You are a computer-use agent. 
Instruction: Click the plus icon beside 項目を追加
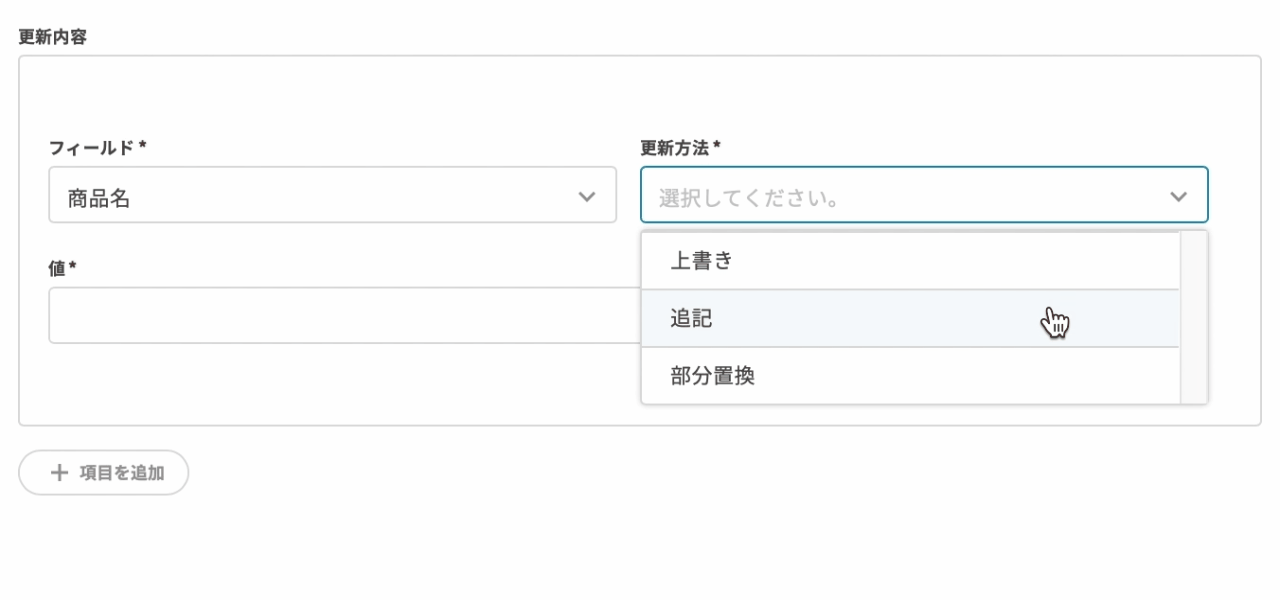[60, 473]
